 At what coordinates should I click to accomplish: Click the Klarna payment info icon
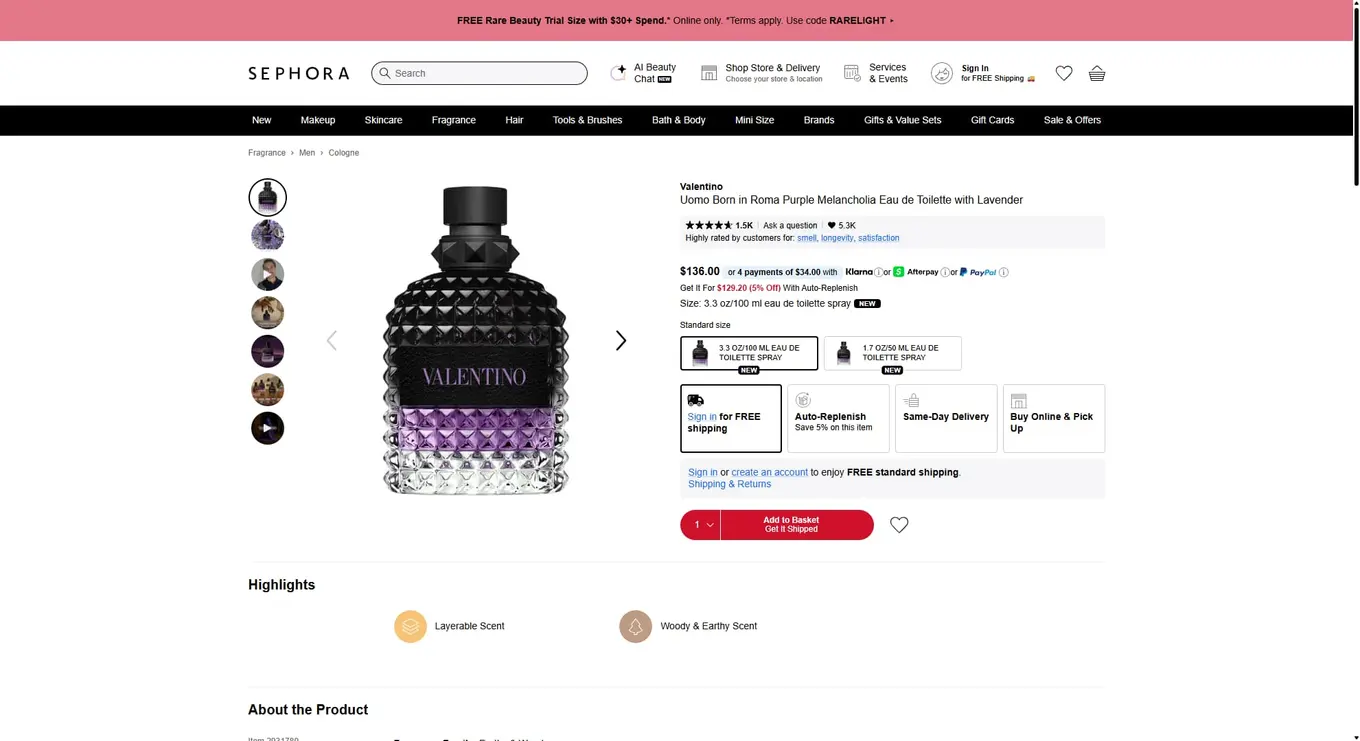click(880, 271)
